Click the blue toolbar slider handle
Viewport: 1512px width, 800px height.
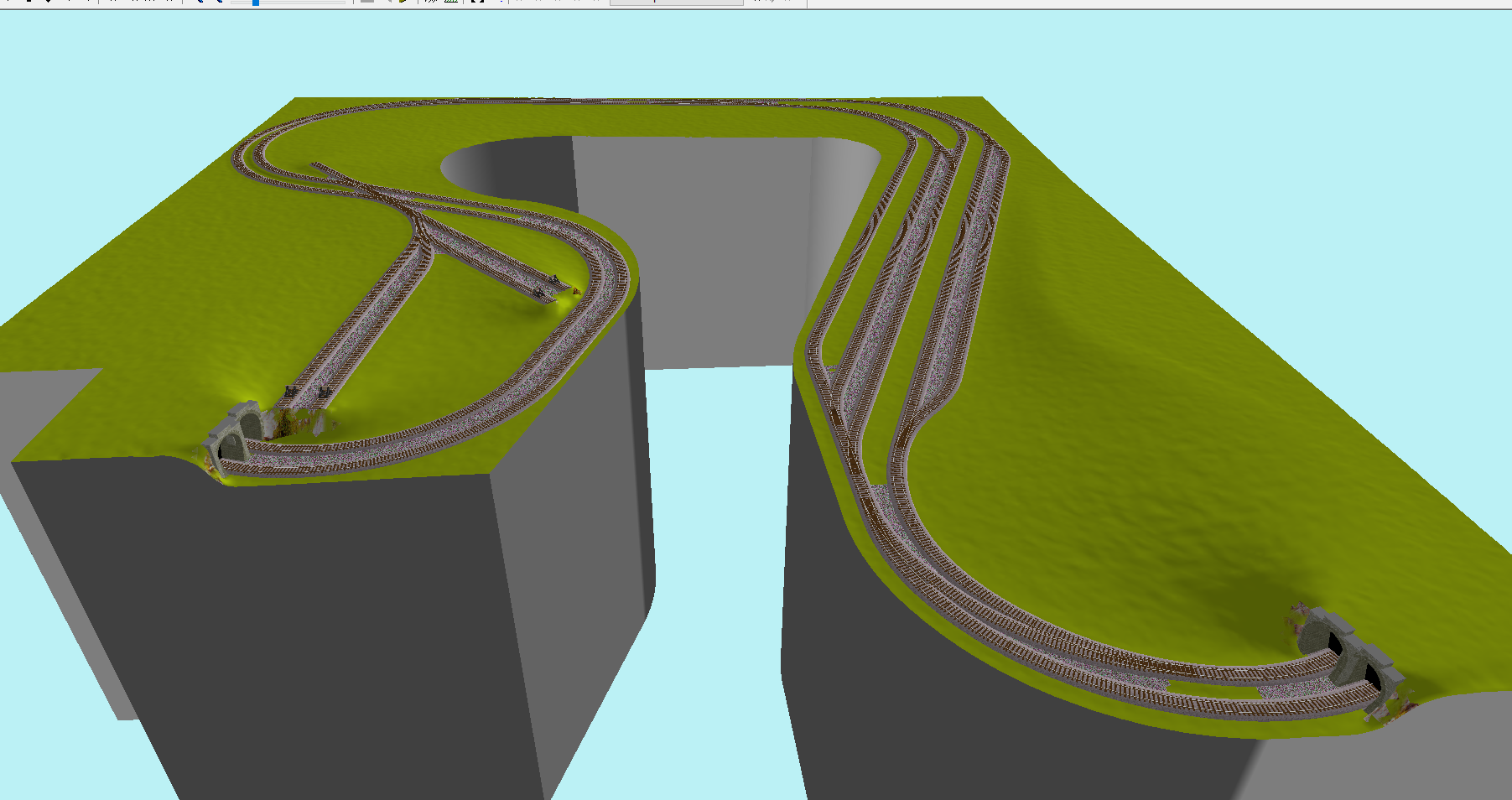[x=256, y=3]
